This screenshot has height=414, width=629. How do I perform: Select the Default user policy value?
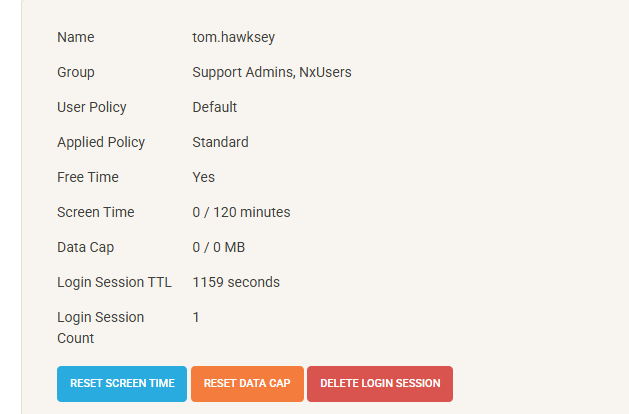pos(215,107)
